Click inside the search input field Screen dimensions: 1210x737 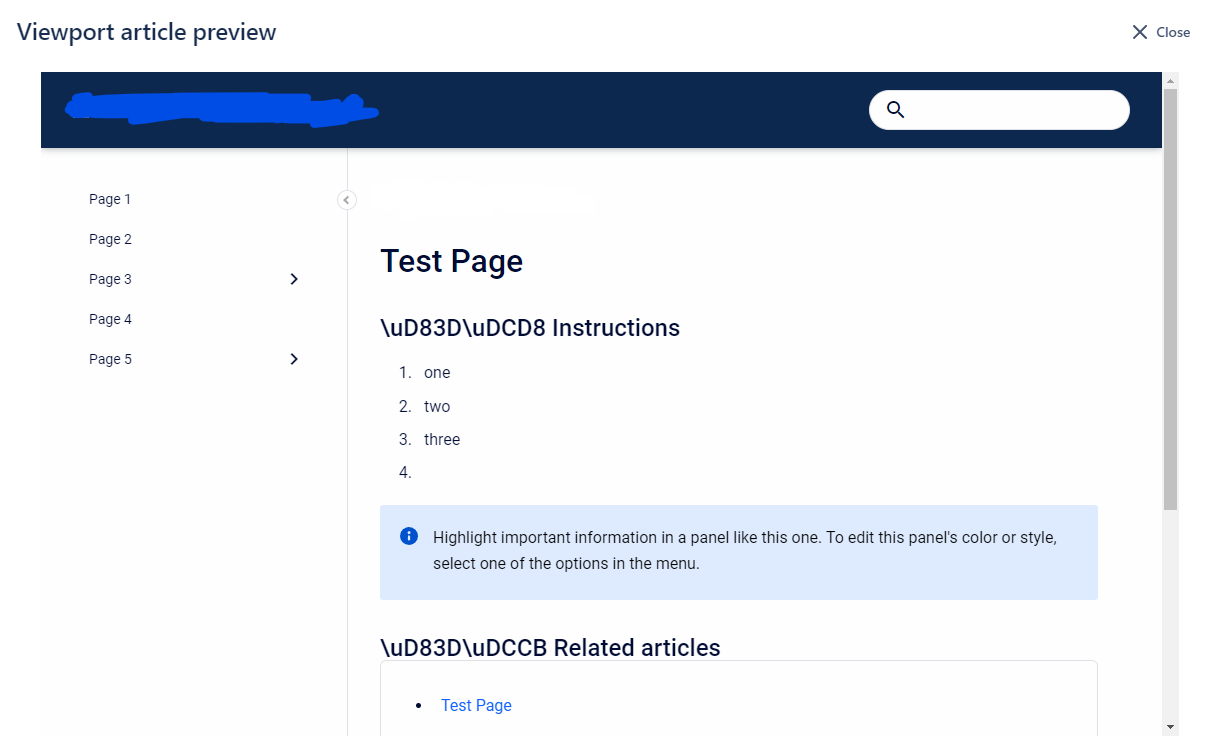pos(1000,109)
